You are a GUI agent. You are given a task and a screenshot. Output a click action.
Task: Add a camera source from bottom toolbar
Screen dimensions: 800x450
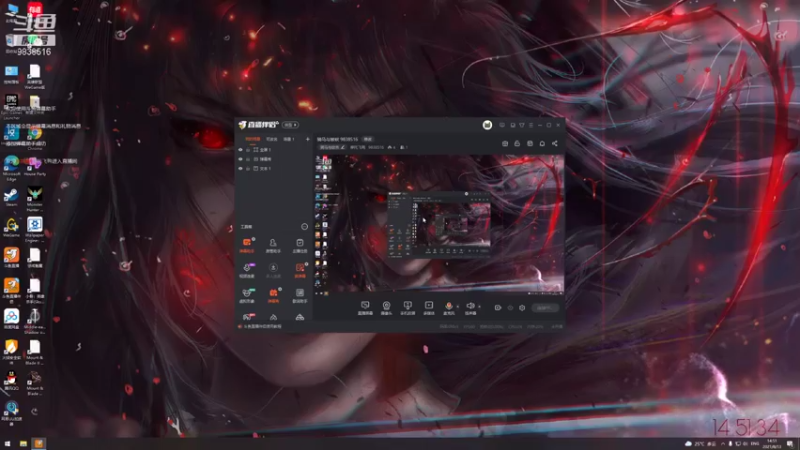386,308
